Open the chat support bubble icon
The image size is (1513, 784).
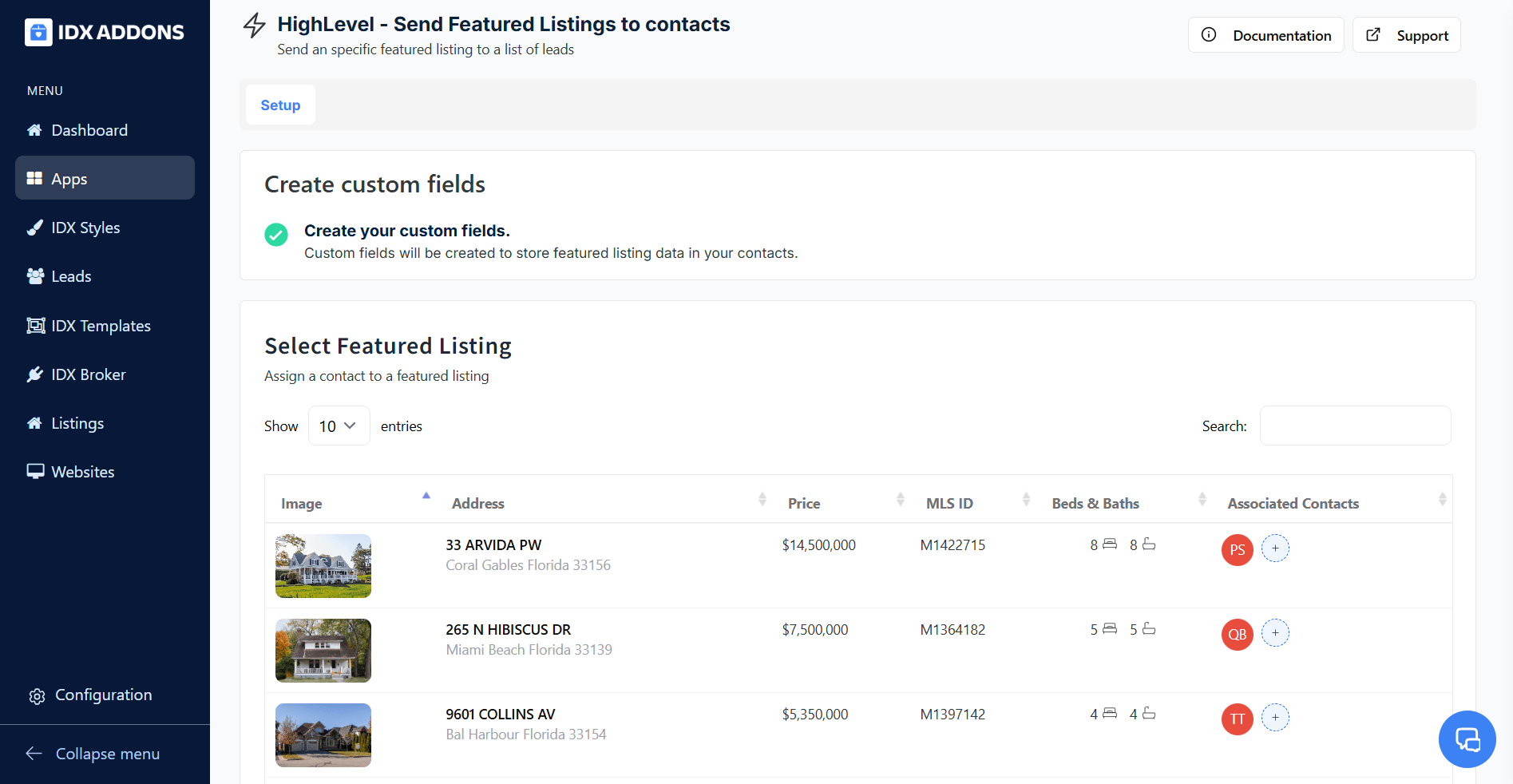[1467, 739]
